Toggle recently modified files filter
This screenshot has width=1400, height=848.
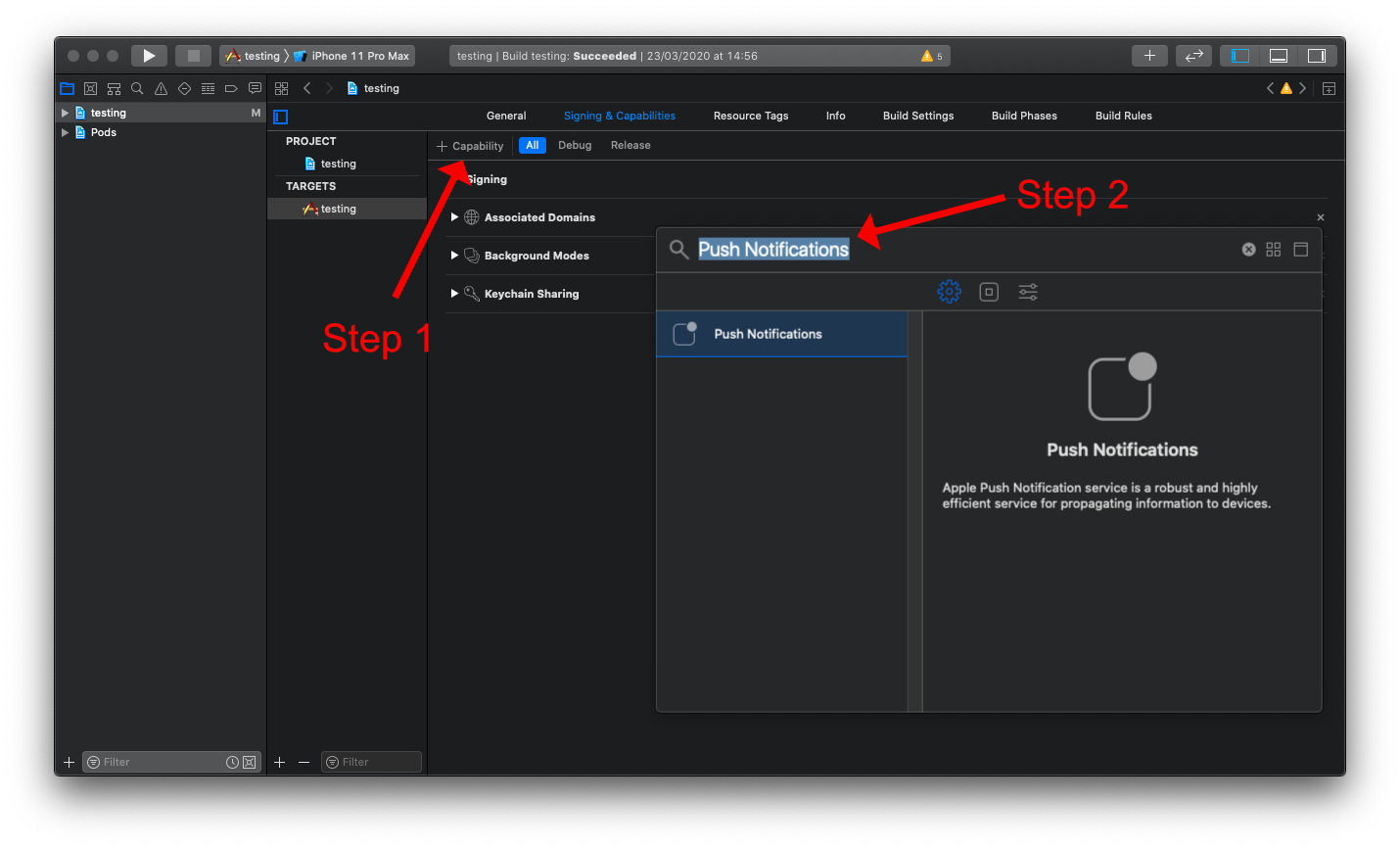232,762
